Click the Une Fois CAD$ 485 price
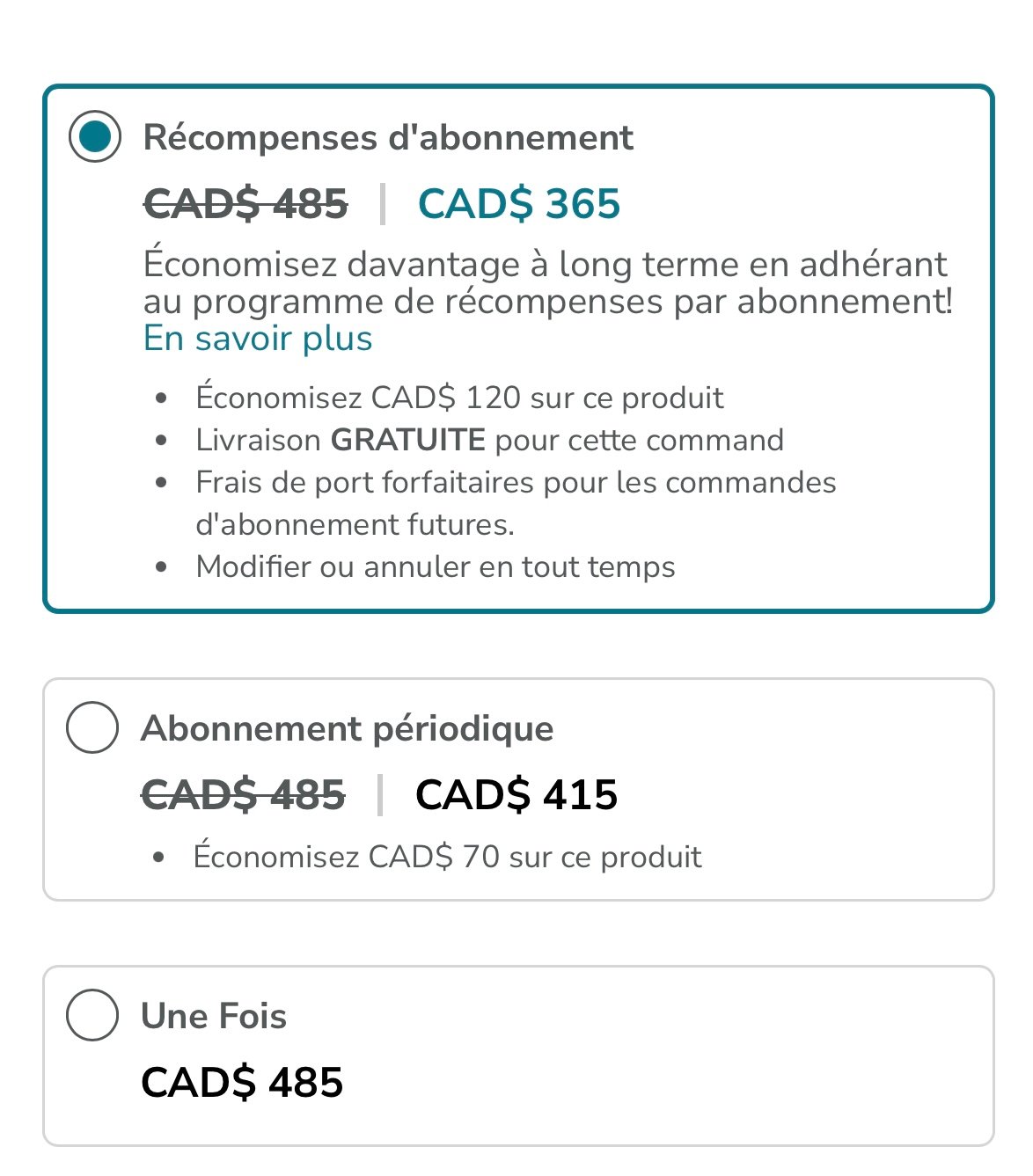 [x=242, y=1082]
